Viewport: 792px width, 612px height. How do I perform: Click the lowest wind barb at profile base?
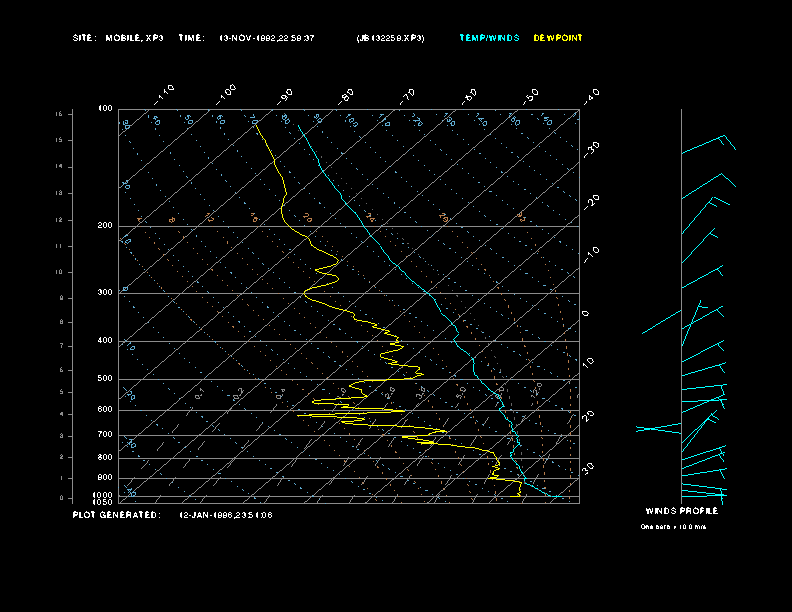click(x=704, y=496)
